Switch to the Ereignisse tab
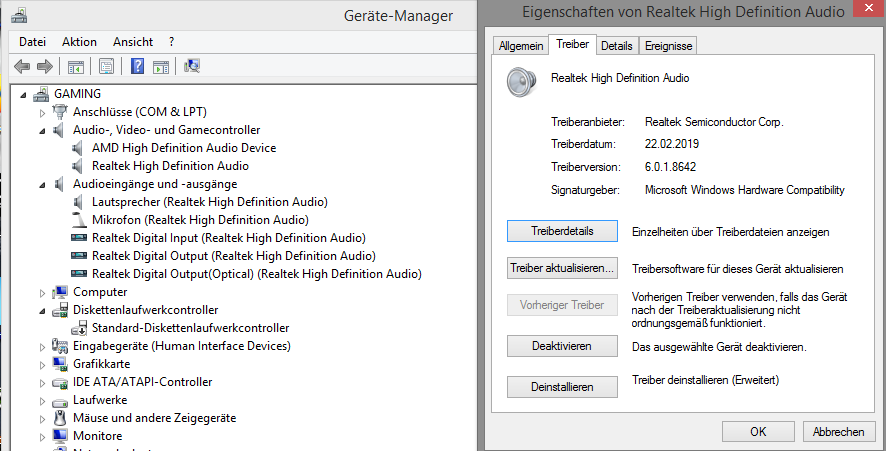 668,46
